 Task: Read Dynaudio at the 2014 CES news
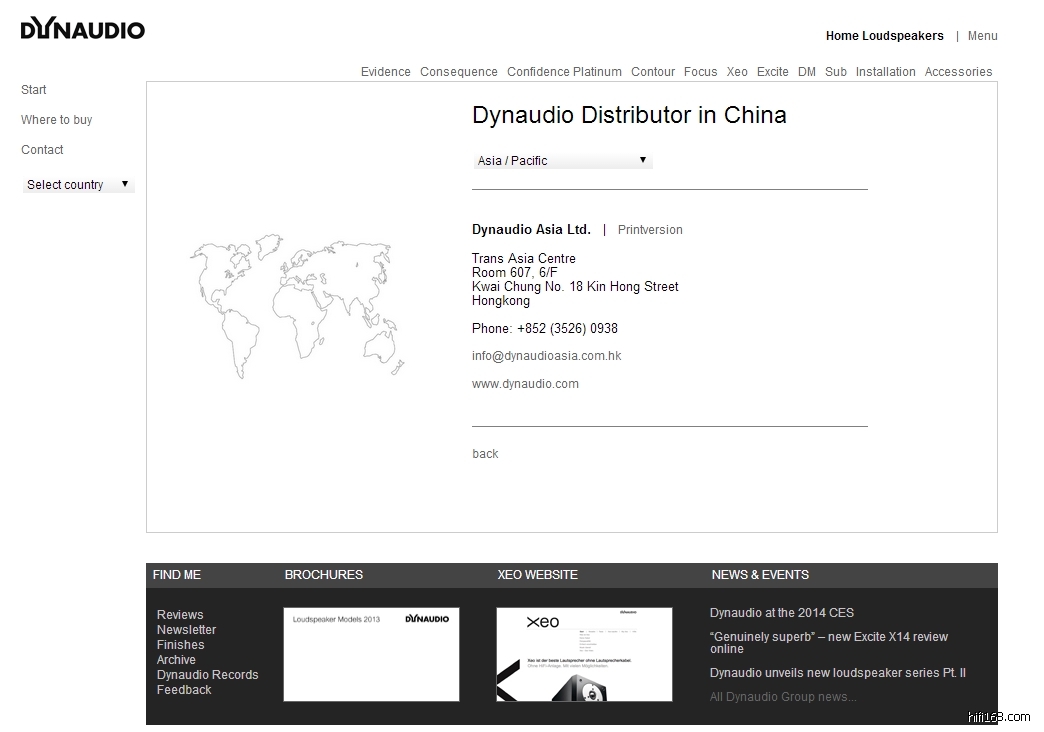coord(781,613)
